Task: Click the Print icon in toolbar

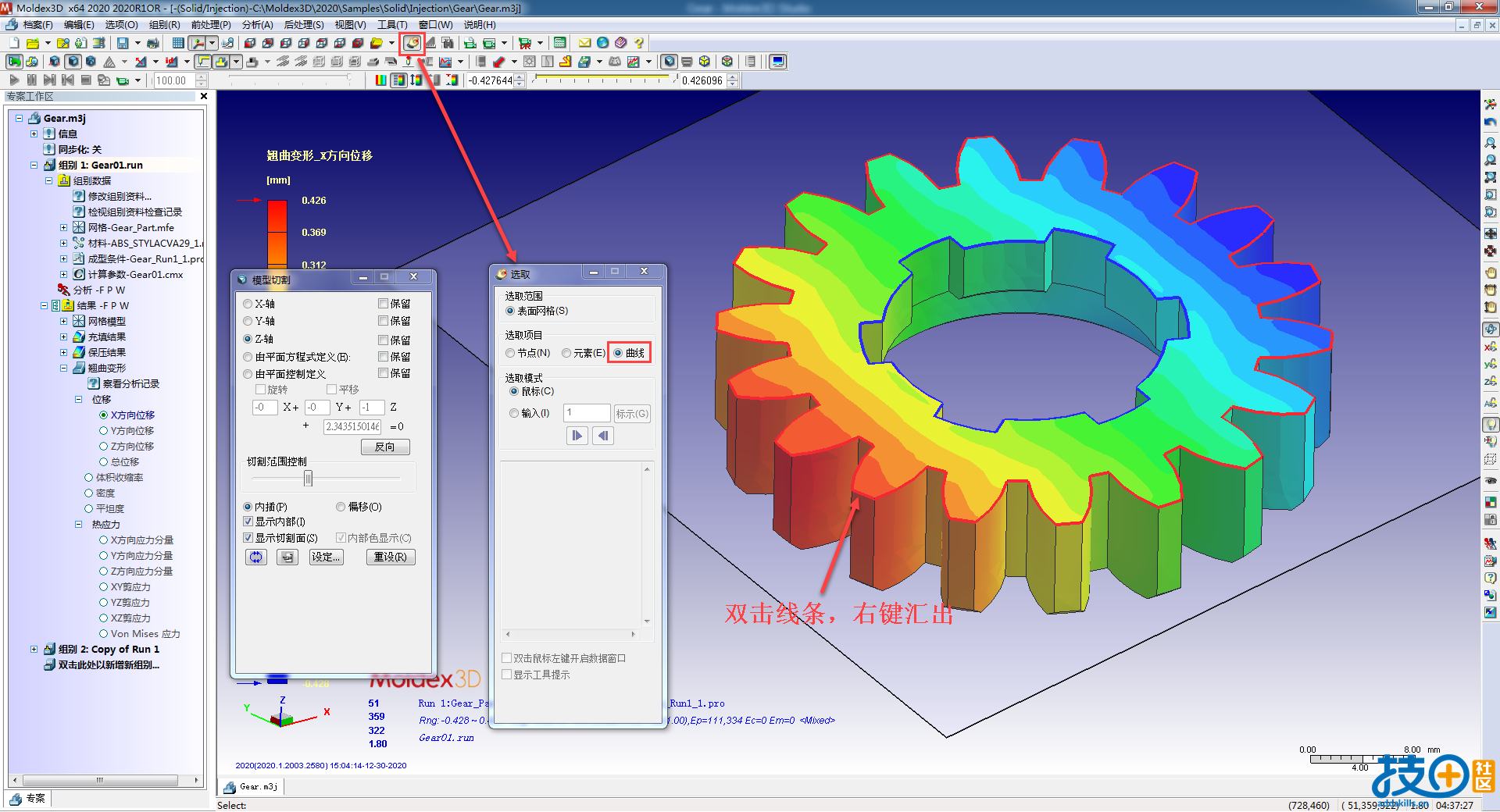Action: point(153,43)
